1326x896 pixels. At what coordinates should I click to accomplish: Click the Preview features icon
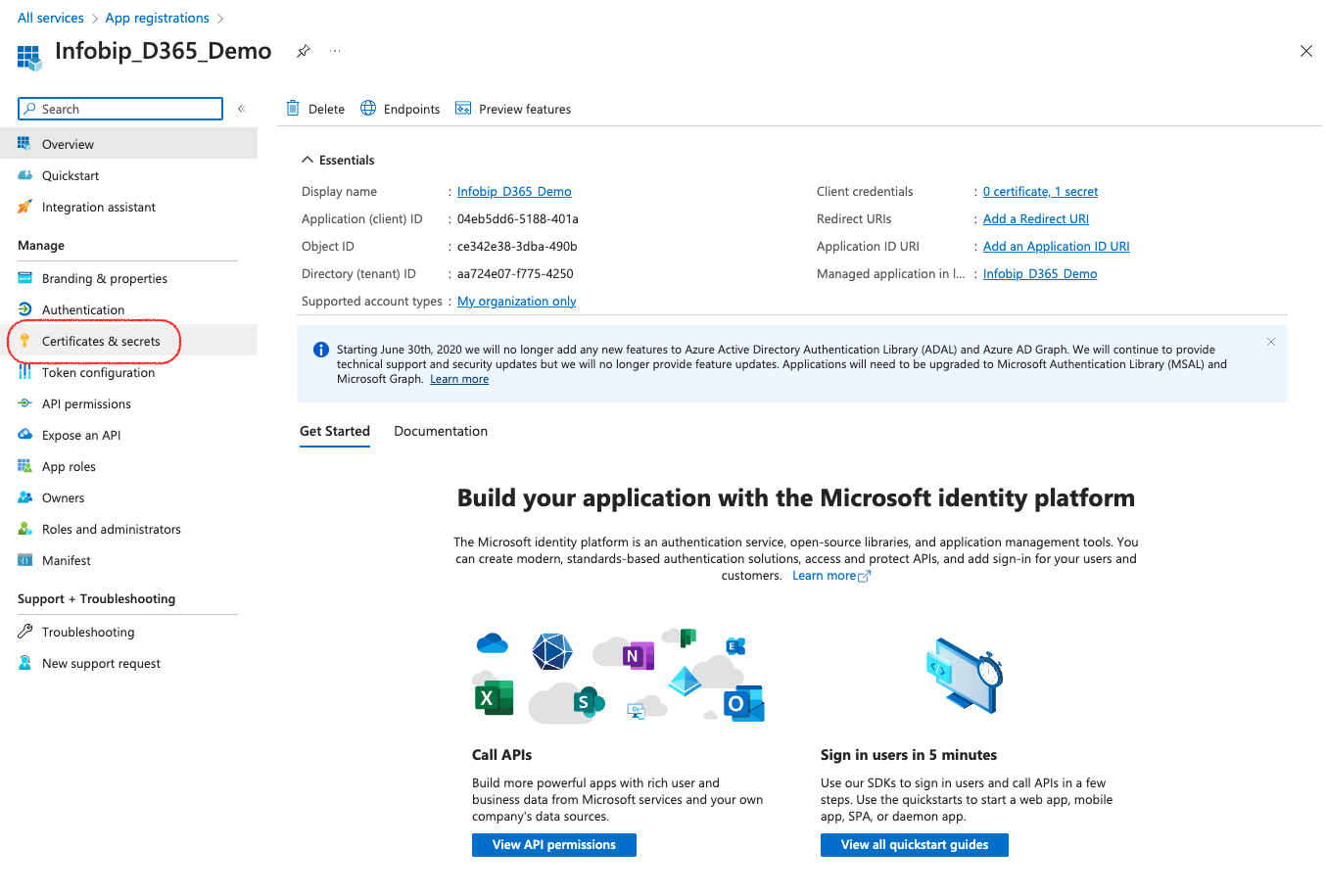pyautogui.click(x=463, y=108)
